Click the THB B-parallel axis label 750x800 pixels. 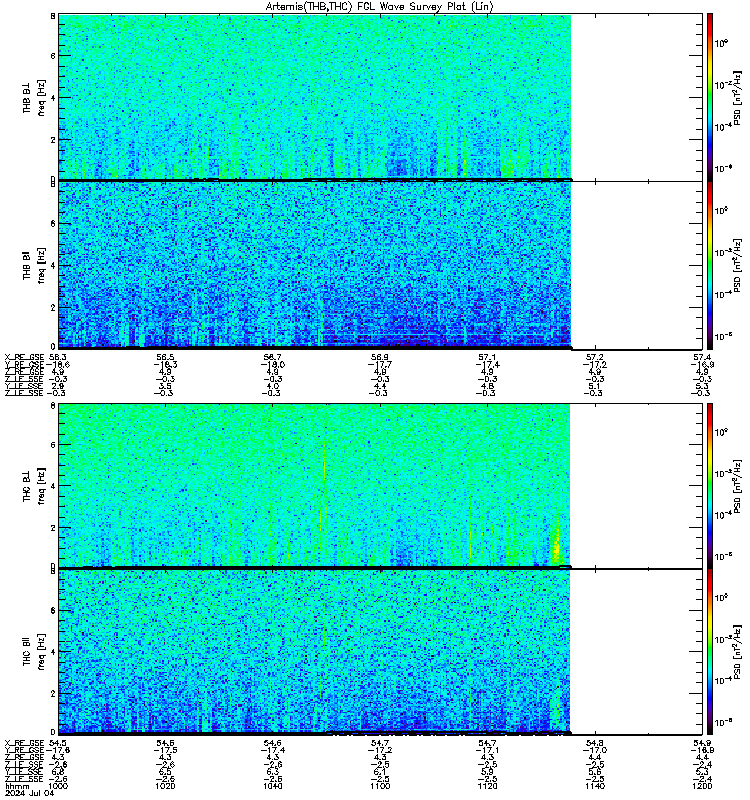tap(27, 265)
